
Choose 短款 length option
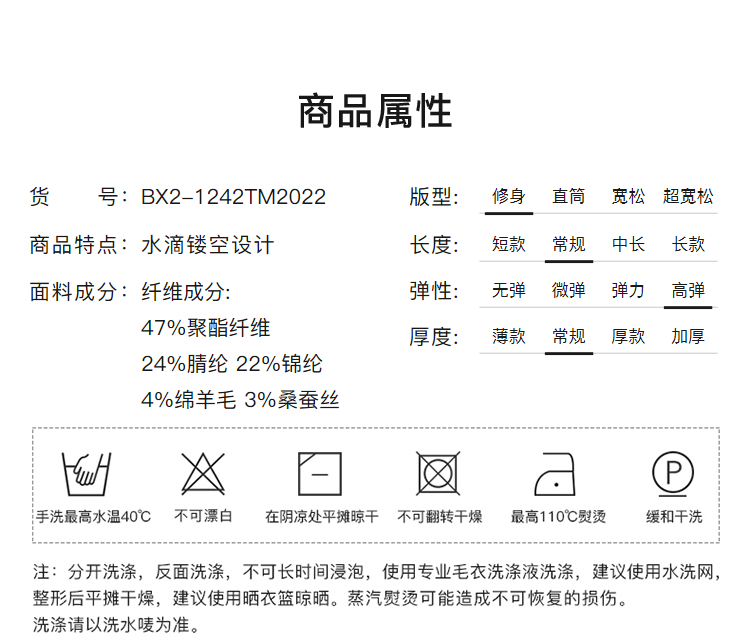(508, 244)
